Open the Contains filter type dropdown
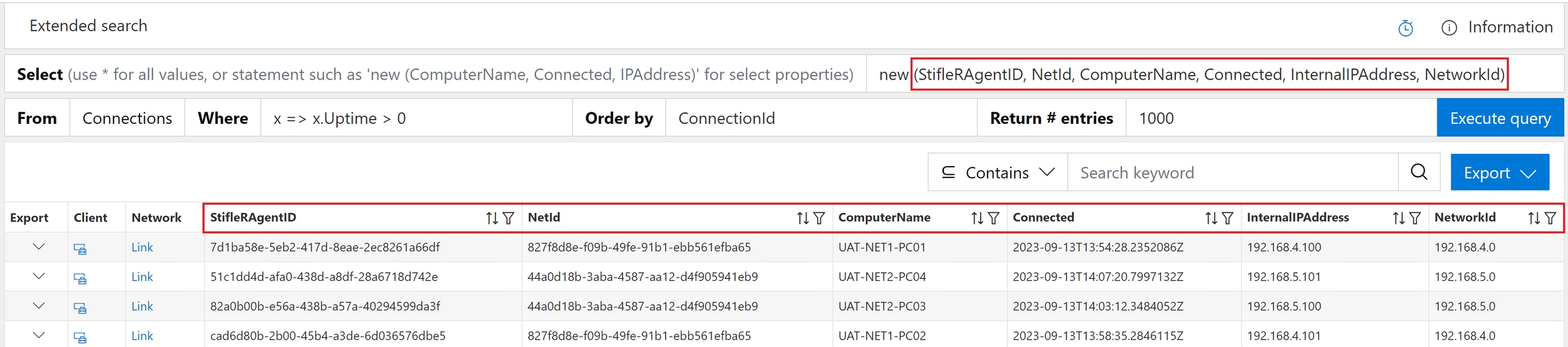Viewport: 1568px width, 347px height. tap(997, 173)
